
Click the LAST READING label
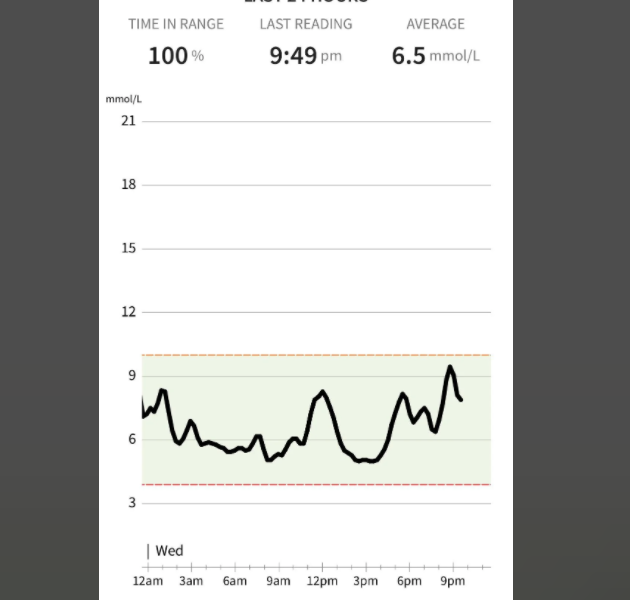[x=306, y=24]
